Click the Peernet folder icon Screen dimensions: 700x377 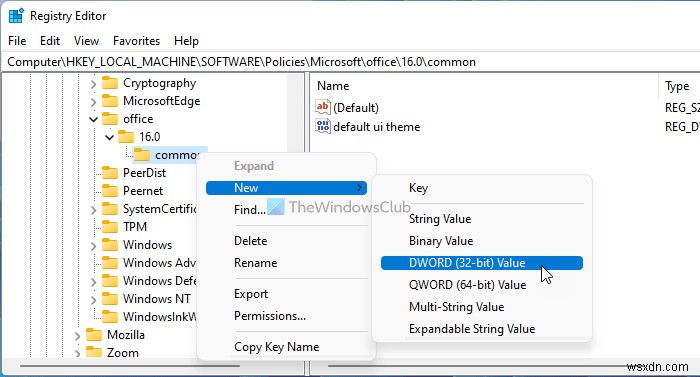tap(110, 191)
